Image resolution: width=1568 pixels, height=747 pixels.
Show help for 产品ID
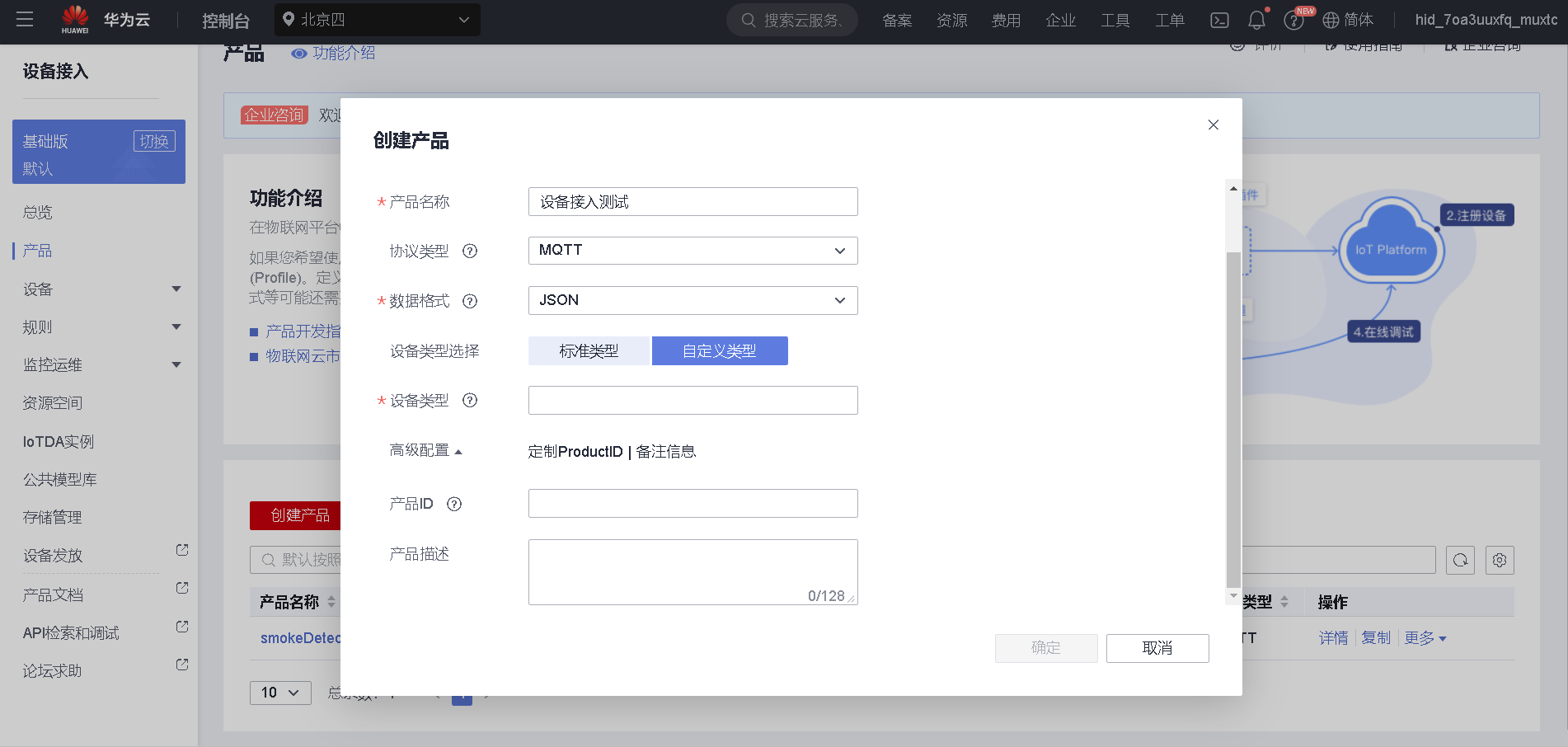[x=454, y=504]
